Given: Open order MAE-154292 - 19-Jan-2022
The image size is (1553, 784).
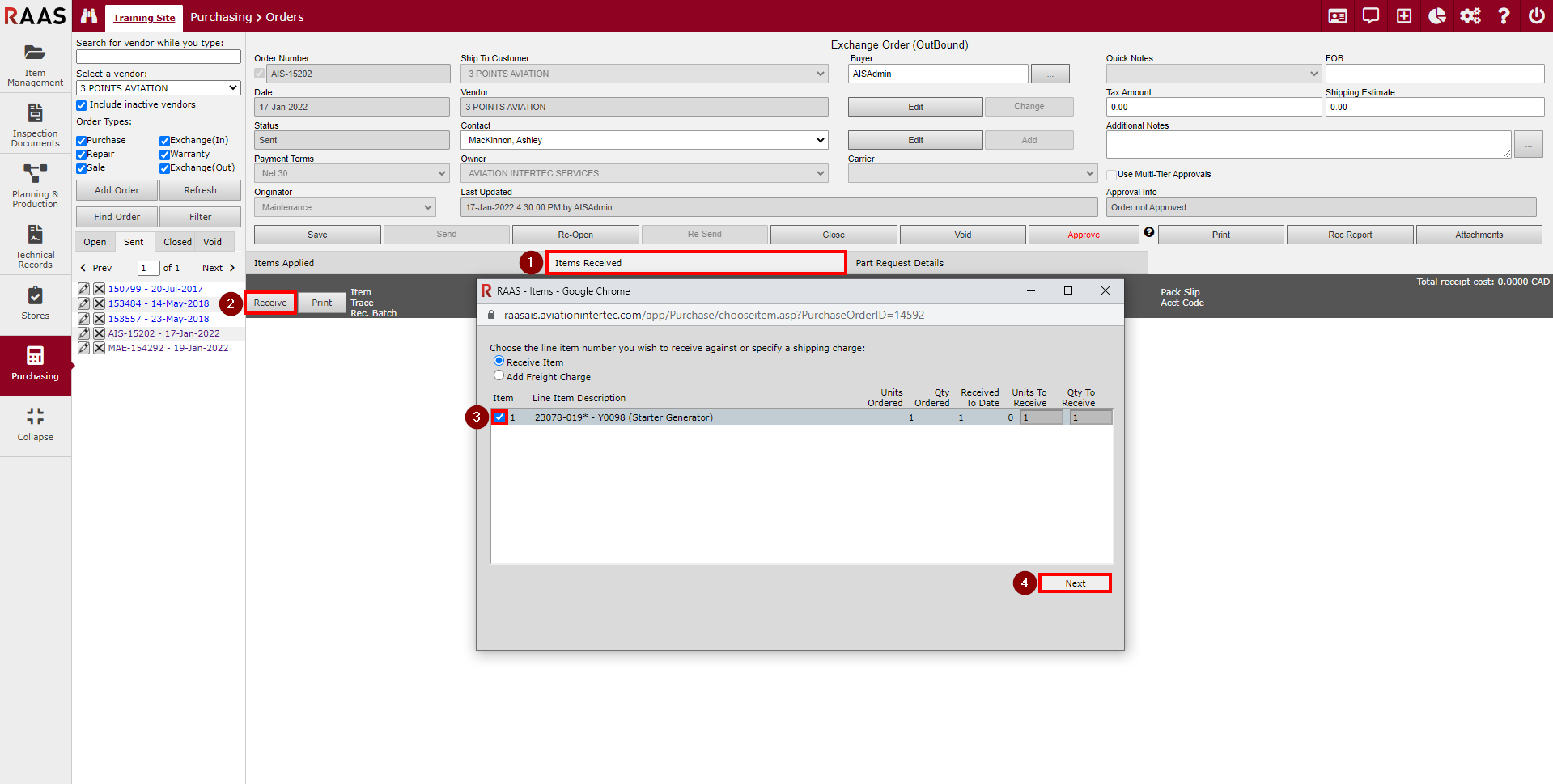Looking at the screenshot, I should tap(168, 348).
